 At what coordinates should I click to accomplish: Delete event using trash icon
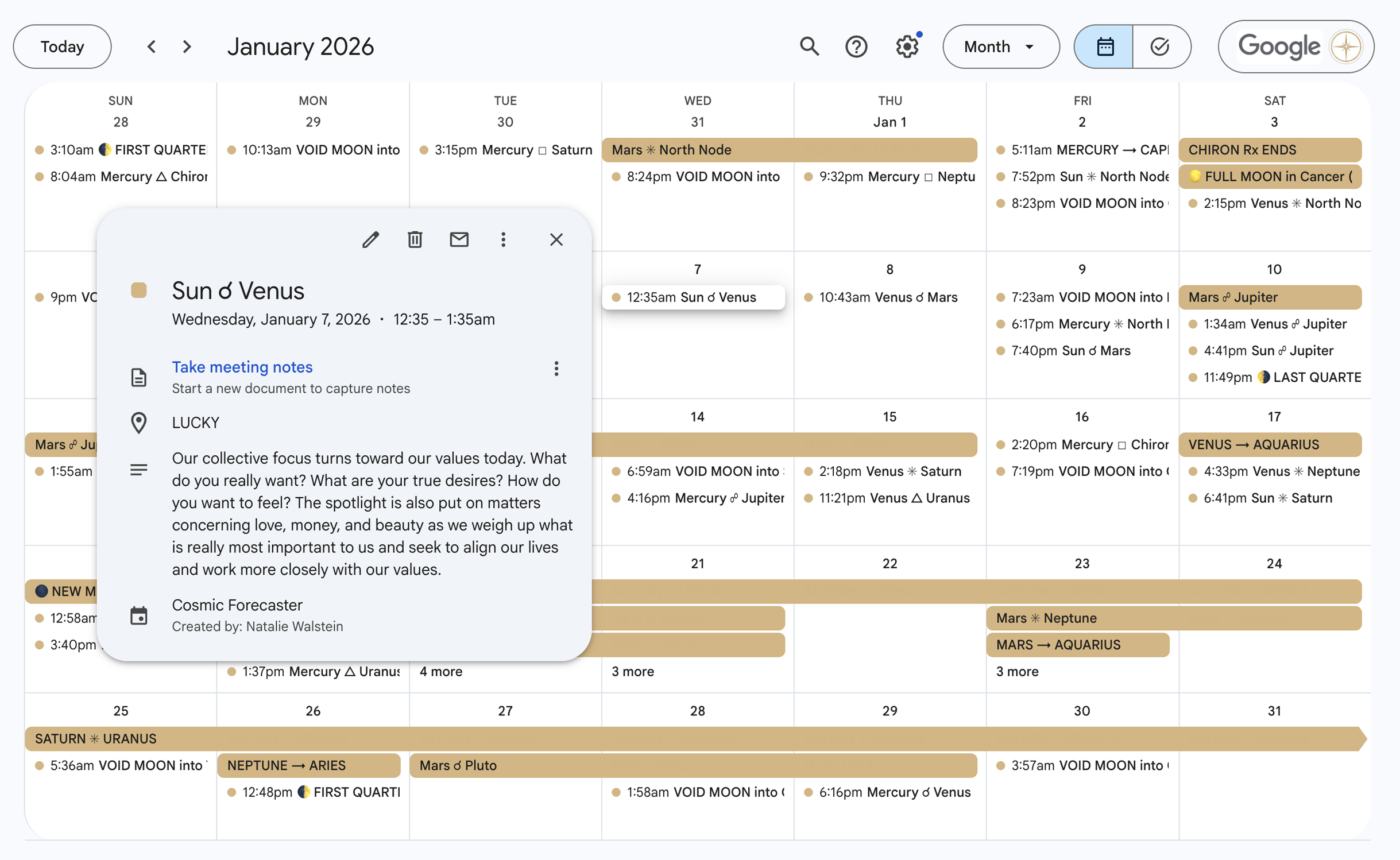pyautogui.click(x=415, y=239)
